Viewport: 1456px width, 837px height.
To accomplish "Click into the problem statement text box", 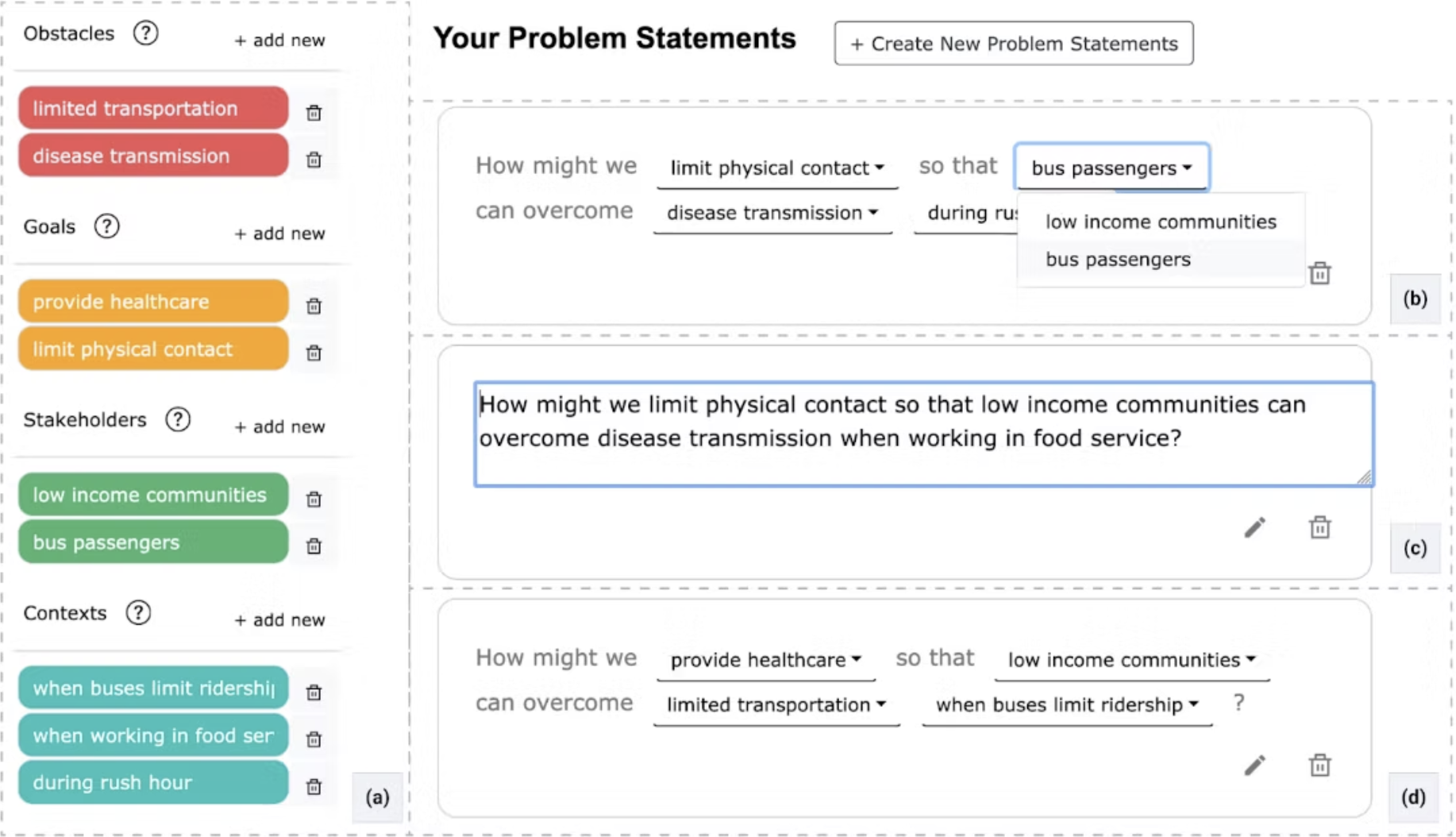I will [x=923, y=434].
